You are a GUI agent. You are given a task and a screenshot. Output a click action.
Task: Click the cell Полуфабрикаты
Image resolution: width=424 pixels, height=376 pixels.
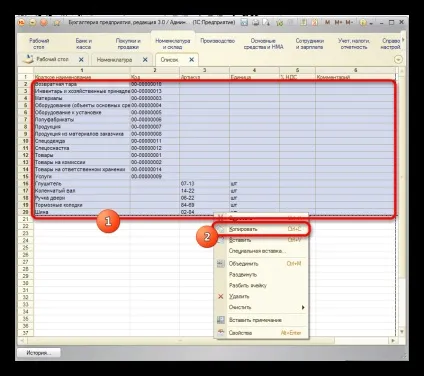[82, 120]
